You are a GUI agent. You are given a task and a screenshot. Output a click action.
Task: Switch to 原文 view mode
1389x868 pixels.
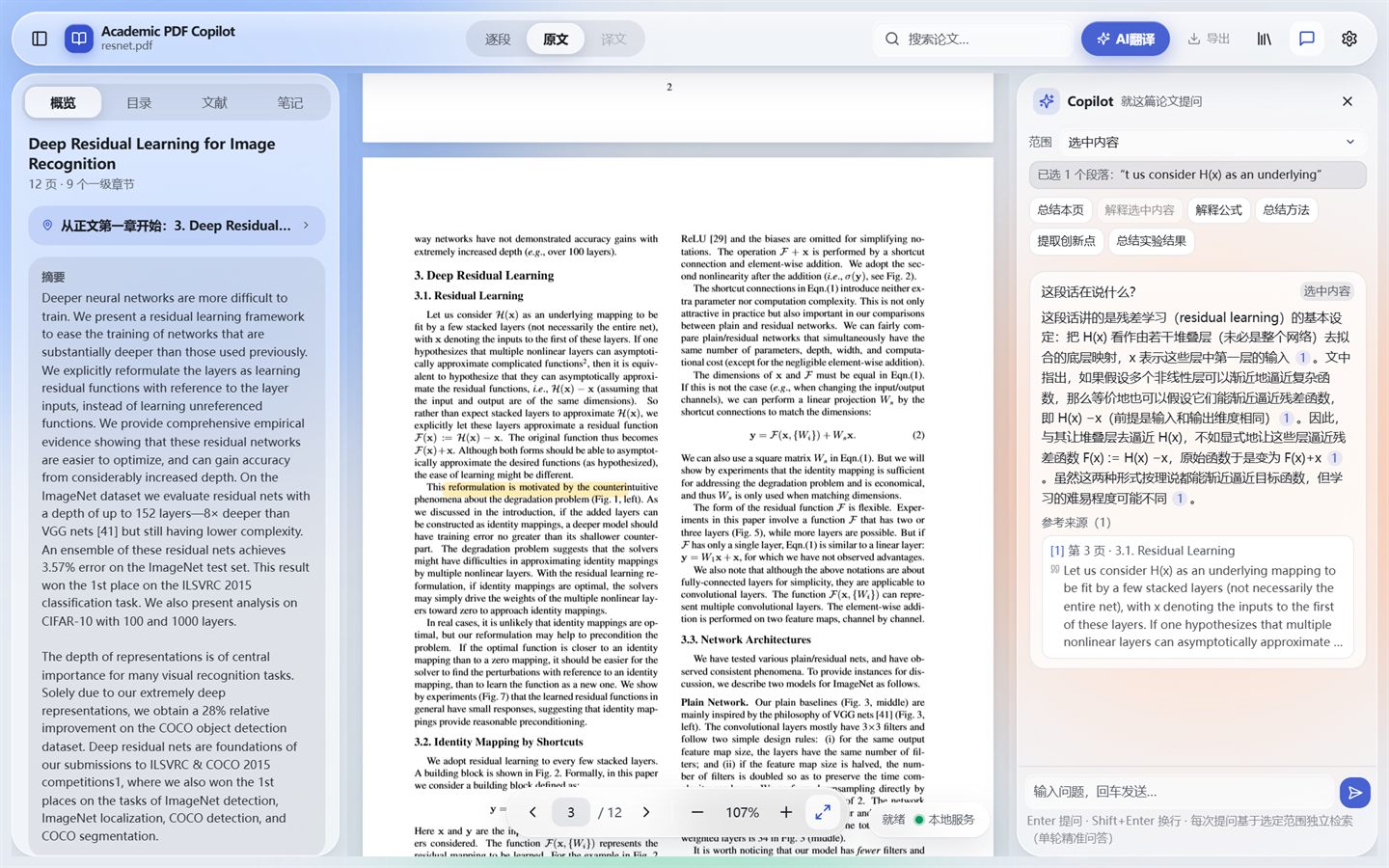click(556, 39)
